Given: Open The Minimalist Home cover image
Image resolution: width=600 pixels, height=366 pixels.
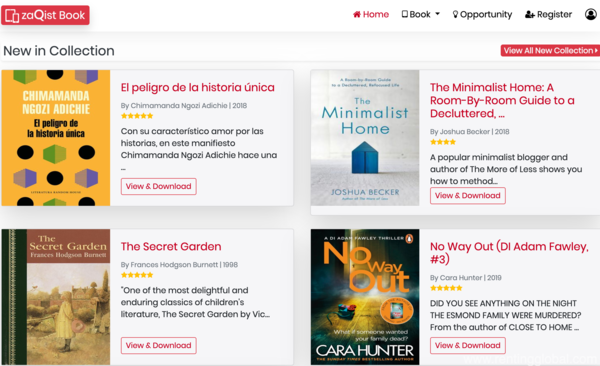Looking at the screenshot, I should pos(365,138).
